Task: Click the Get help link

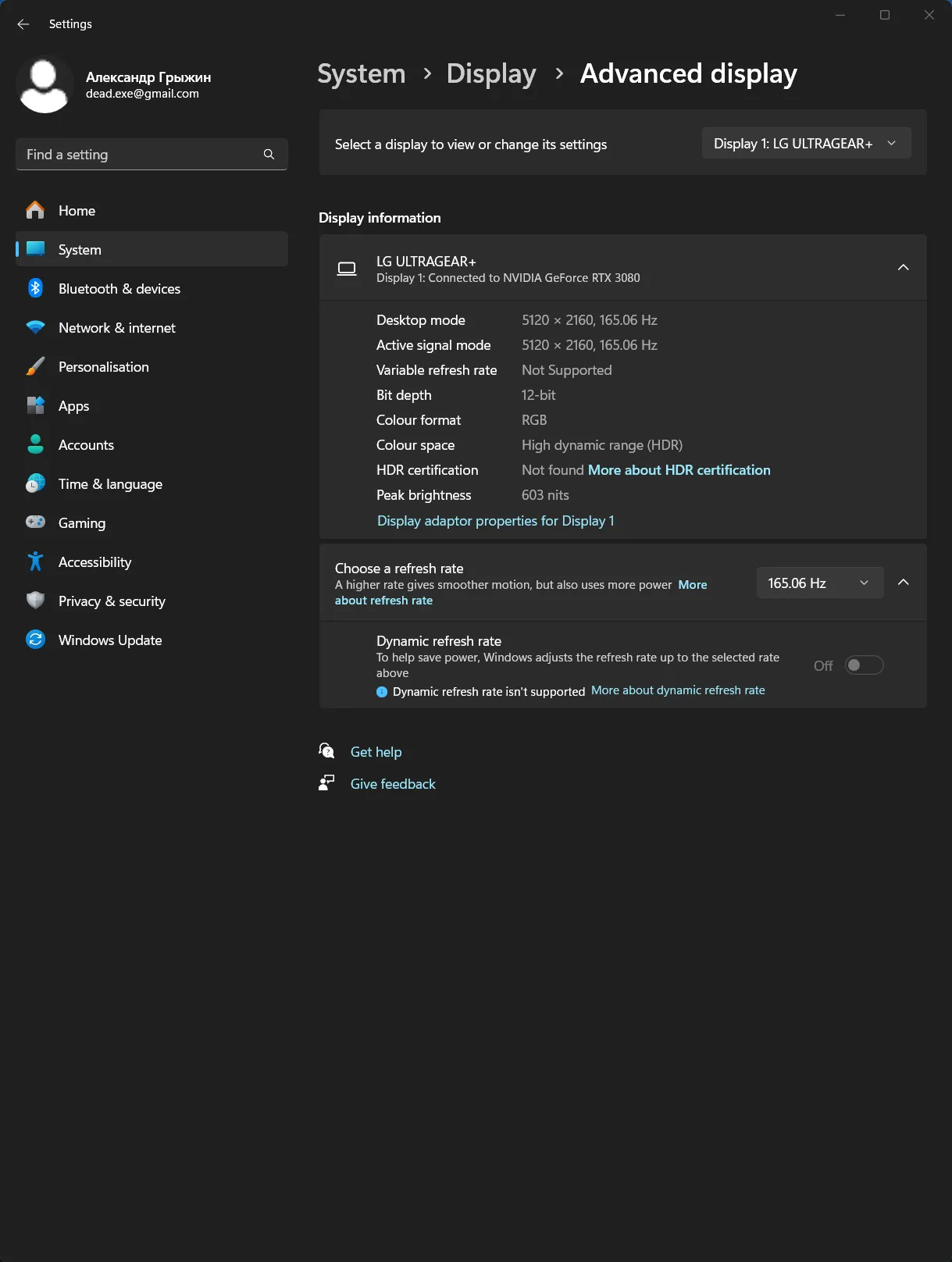Action: 376,752
